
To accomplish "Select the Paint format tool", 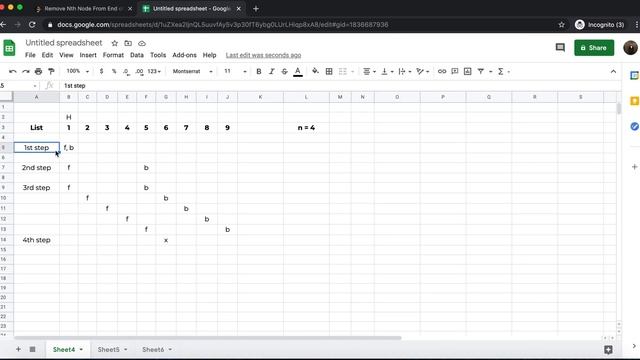I will [x=51, y=71].
